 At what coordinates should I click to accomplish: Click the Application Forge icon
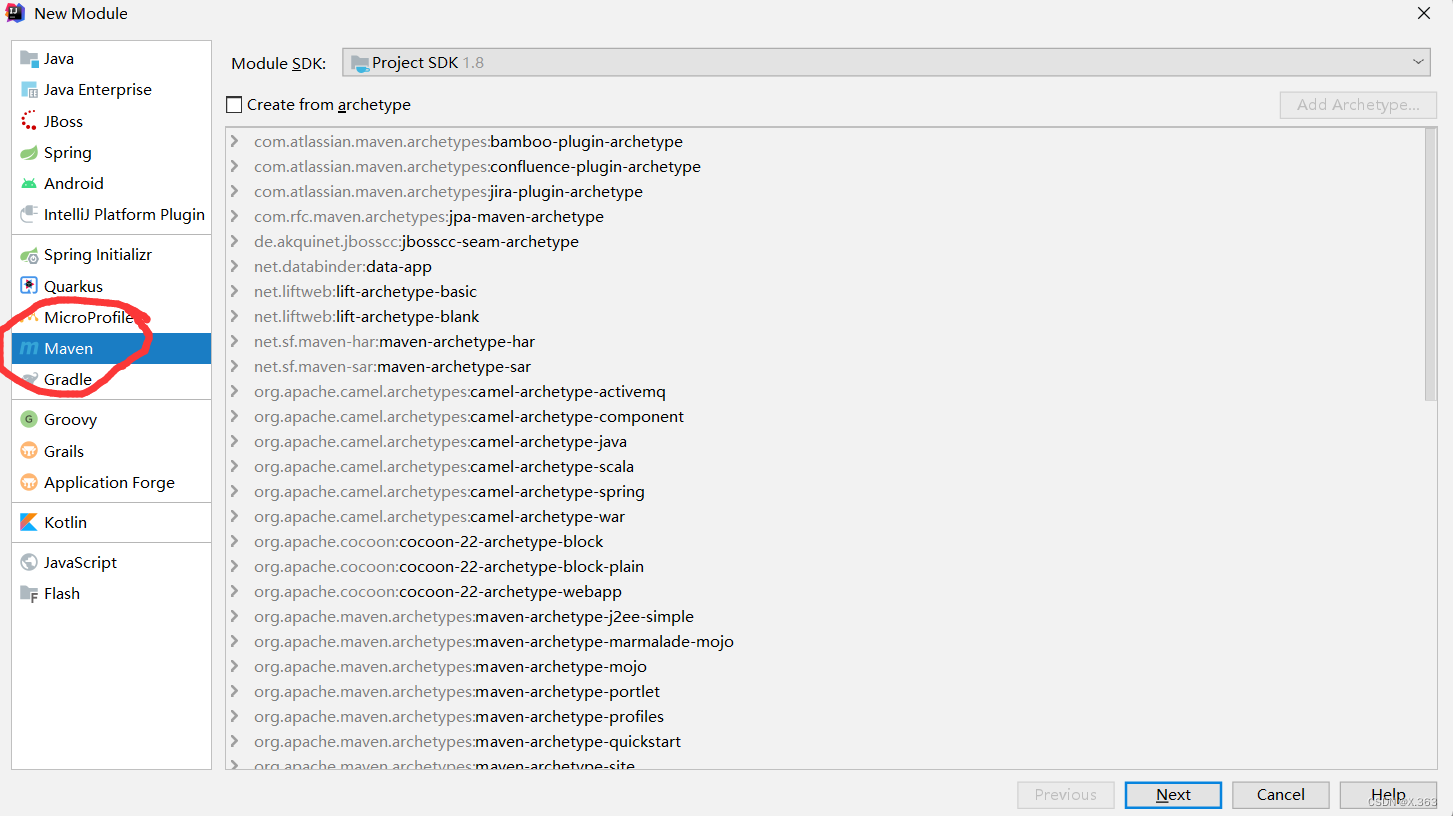click(29, 482)
